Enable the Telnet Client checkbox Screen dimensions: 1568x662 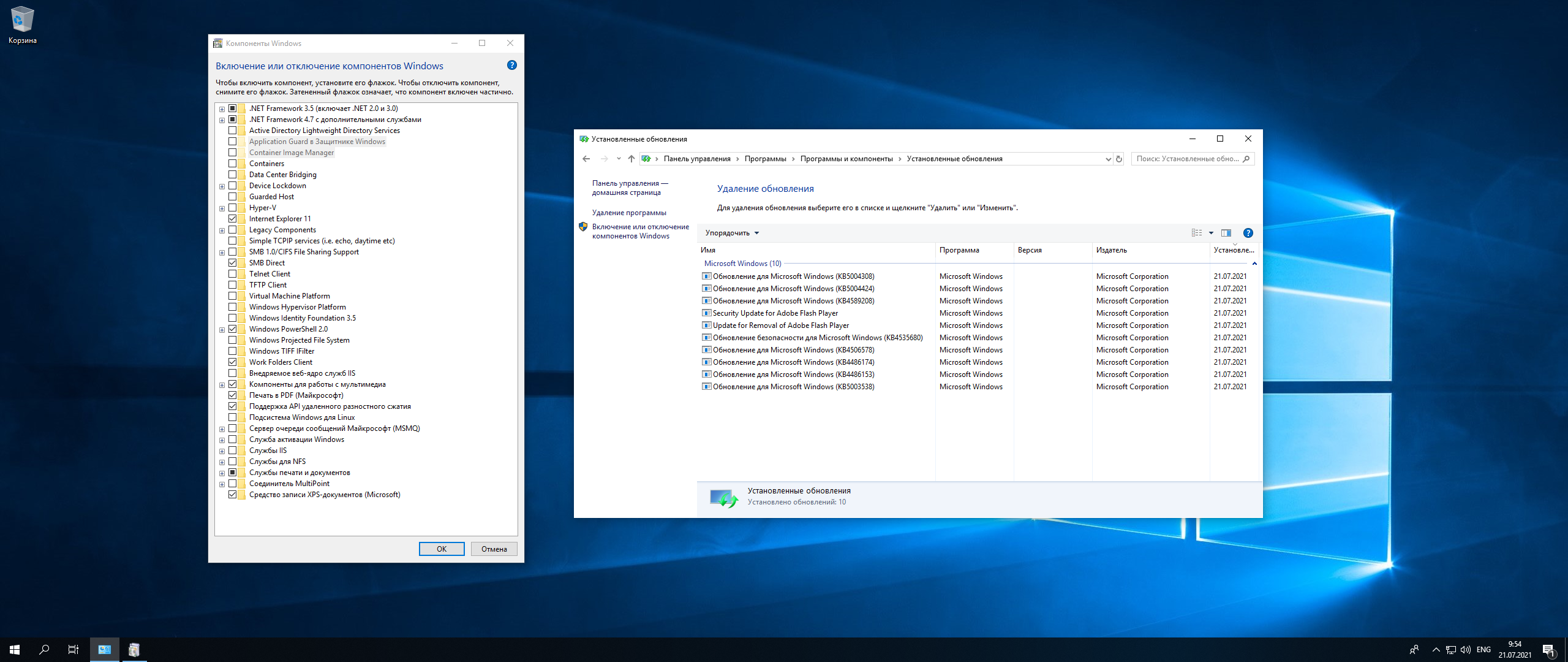point(233,274)
